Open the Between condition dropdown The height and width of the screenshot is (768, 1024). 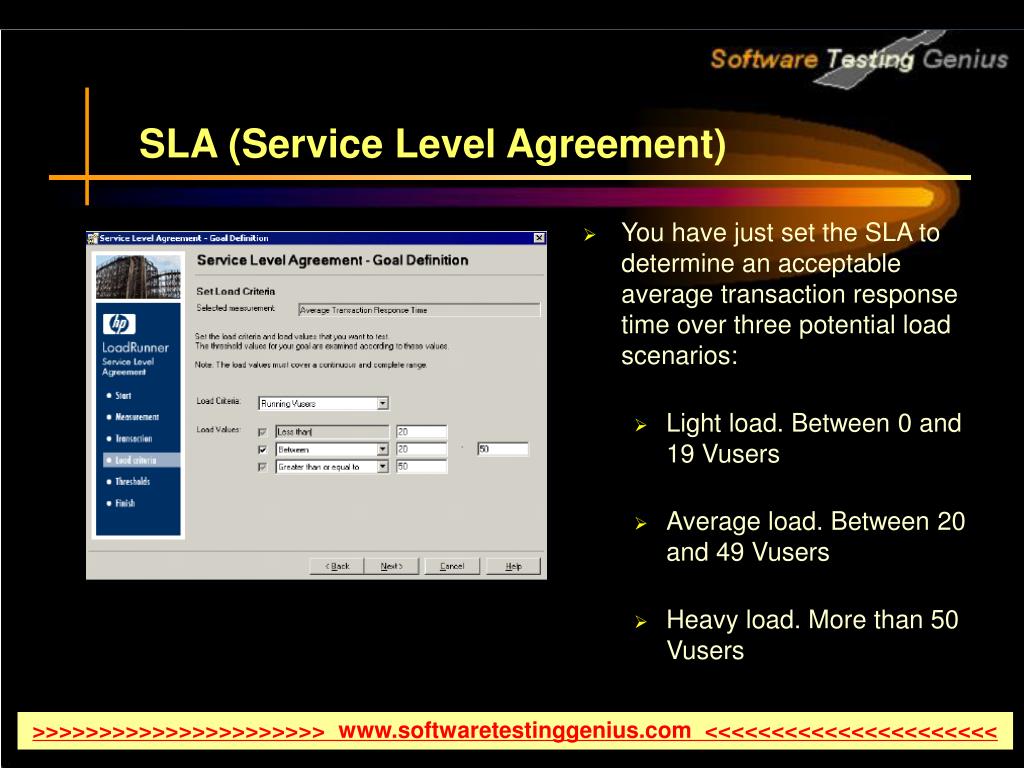pos(383,449)
